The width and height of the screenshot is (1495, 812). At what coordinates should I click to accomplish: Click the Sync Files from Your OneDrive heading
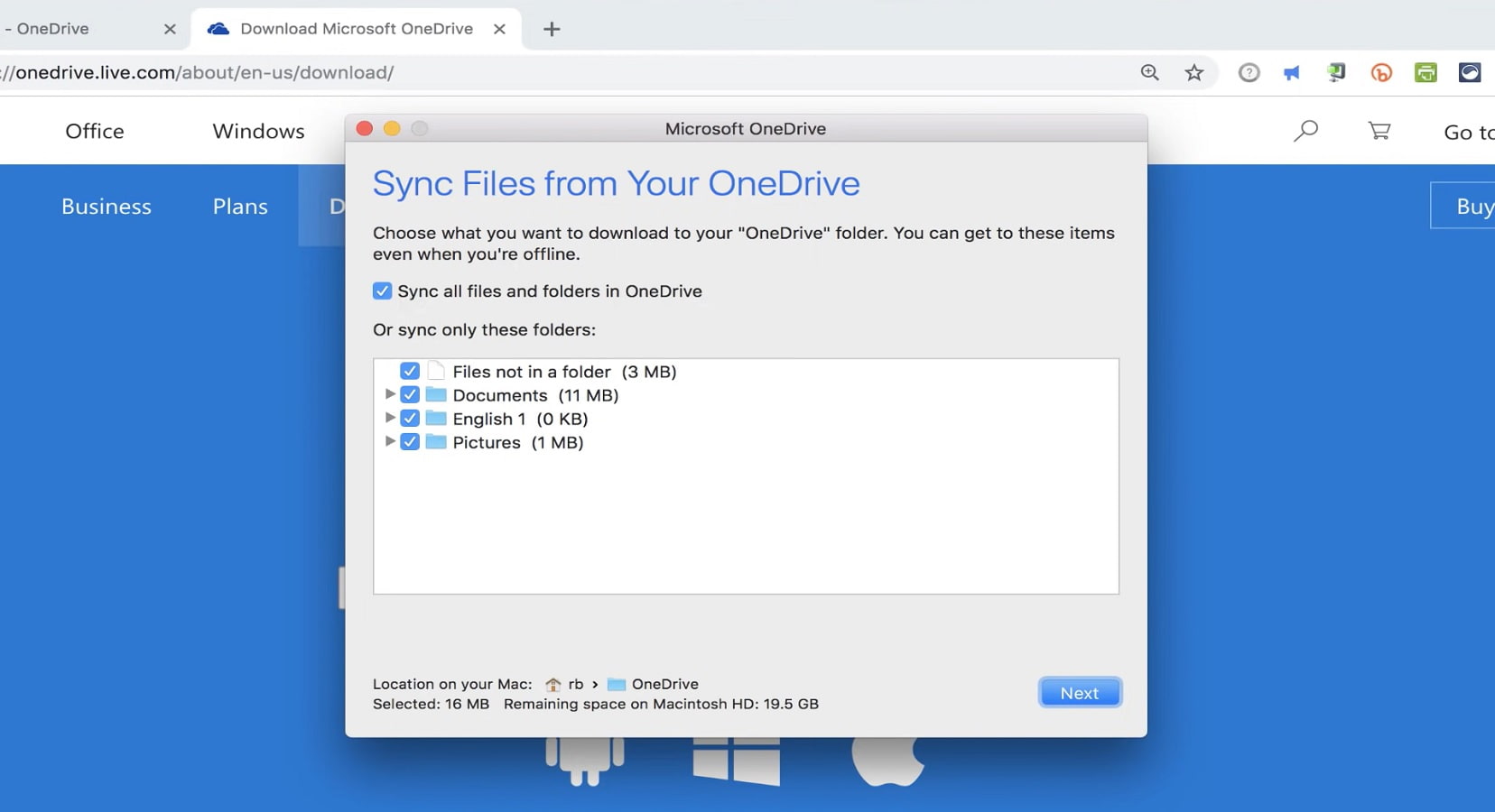tap(617, 184)
